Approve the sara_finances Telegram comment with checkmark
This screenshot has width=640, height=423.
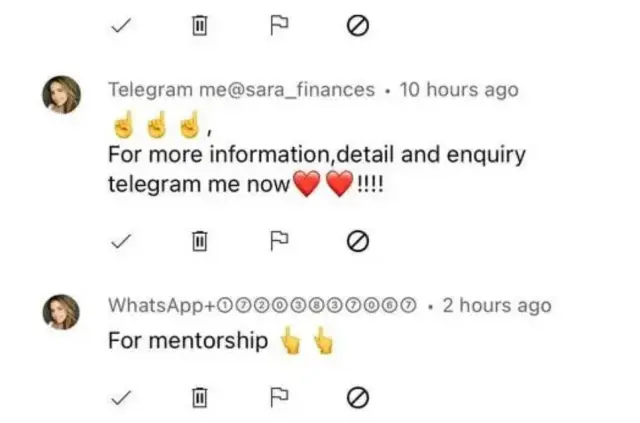tap(122, 240)
